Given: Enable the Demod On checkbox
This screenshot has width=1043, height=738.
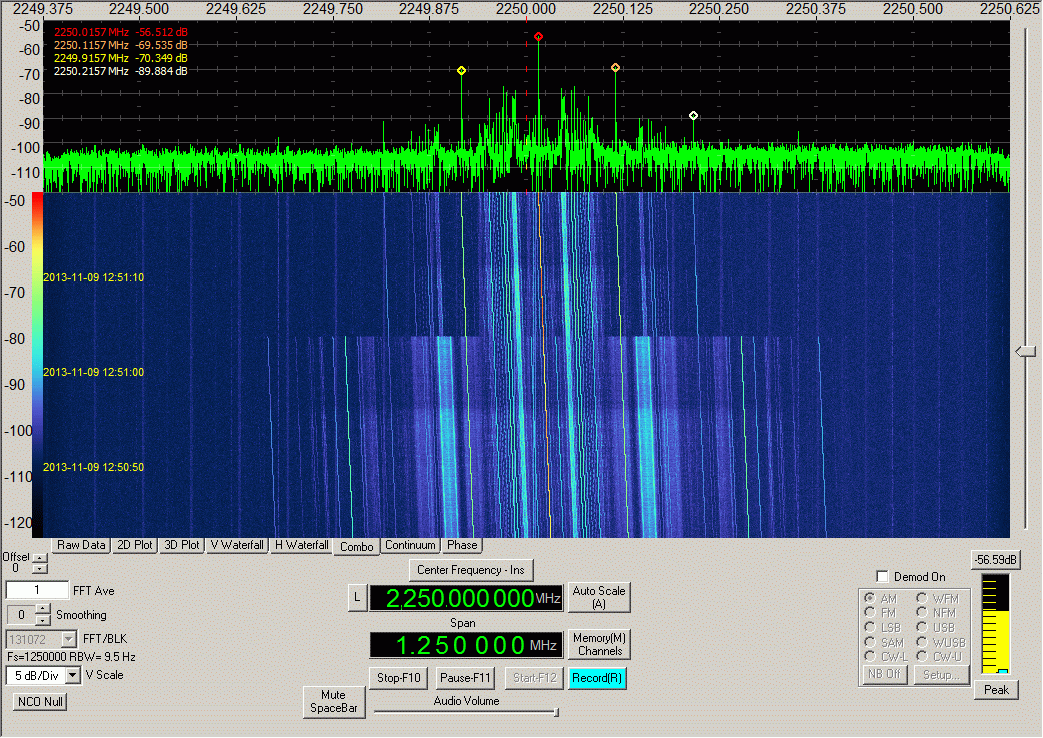Looking at the screenshot, I should pos(882,577).
